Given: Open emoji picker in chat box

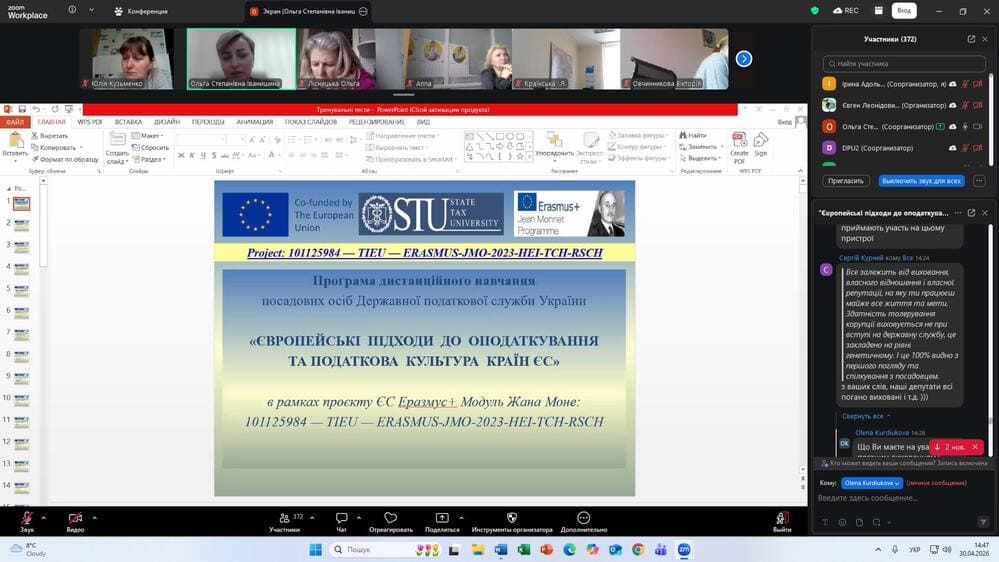Looking at the screenshot, I should pyautogui.click(x=842, y=522).
